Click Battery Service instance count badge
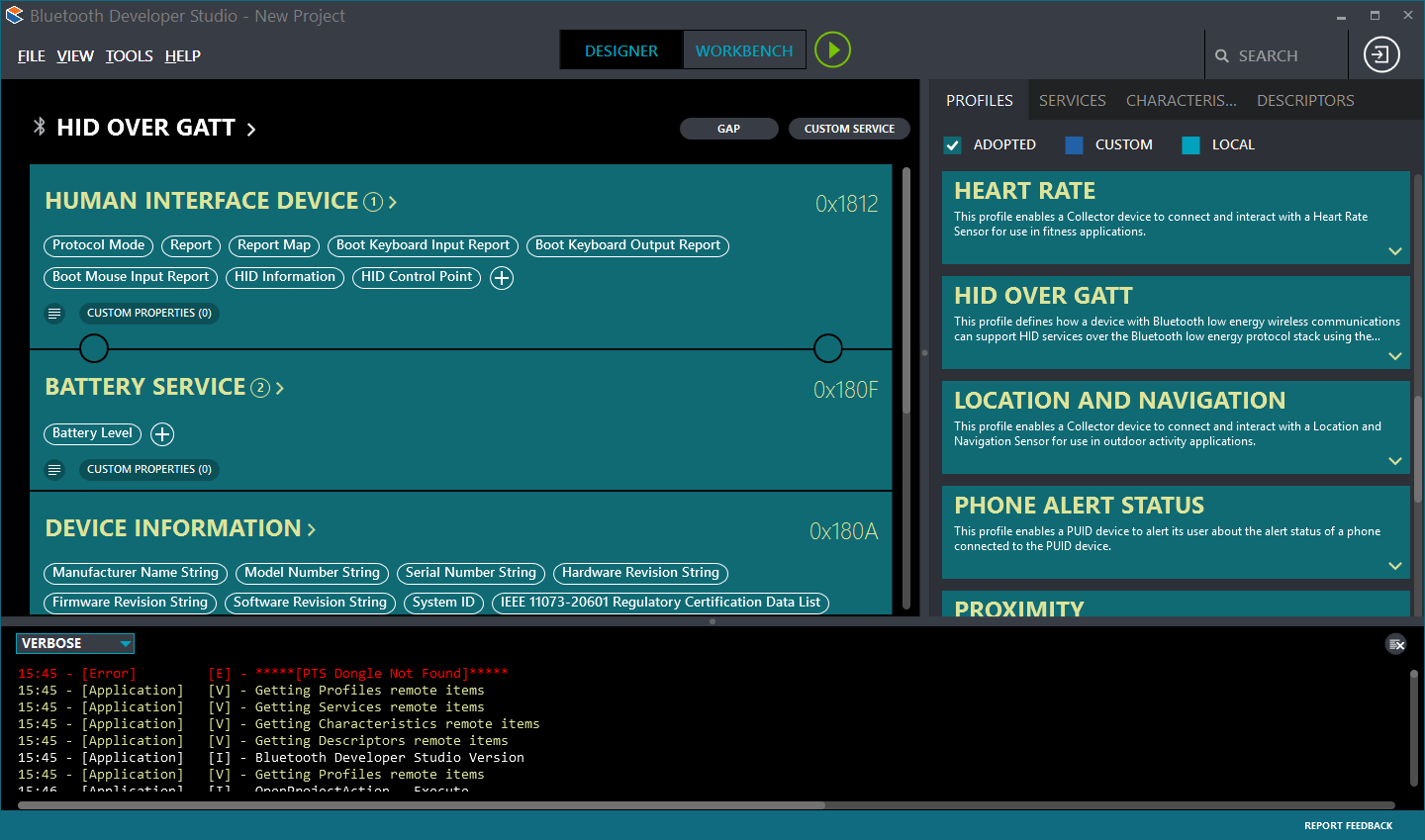 [260, 388]
